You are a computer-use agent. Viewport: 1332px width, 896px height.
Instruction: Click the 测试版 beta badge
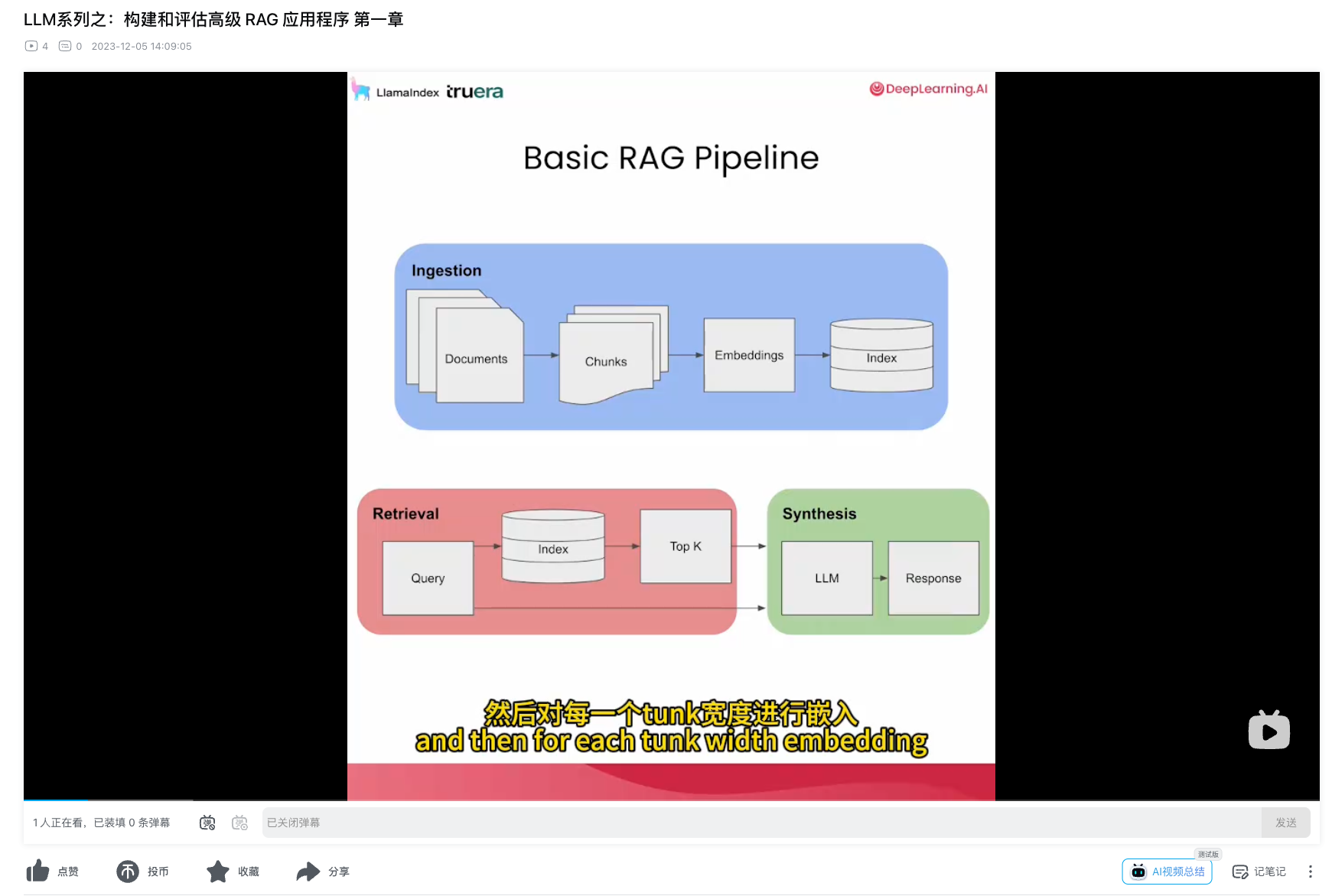point(1208,854)
